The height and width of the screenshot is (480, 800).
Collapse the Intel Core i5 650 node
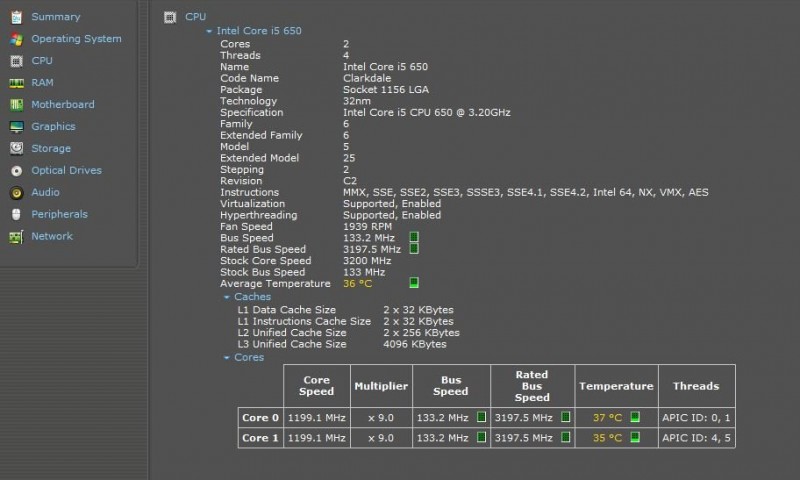[x=210, y=31]
